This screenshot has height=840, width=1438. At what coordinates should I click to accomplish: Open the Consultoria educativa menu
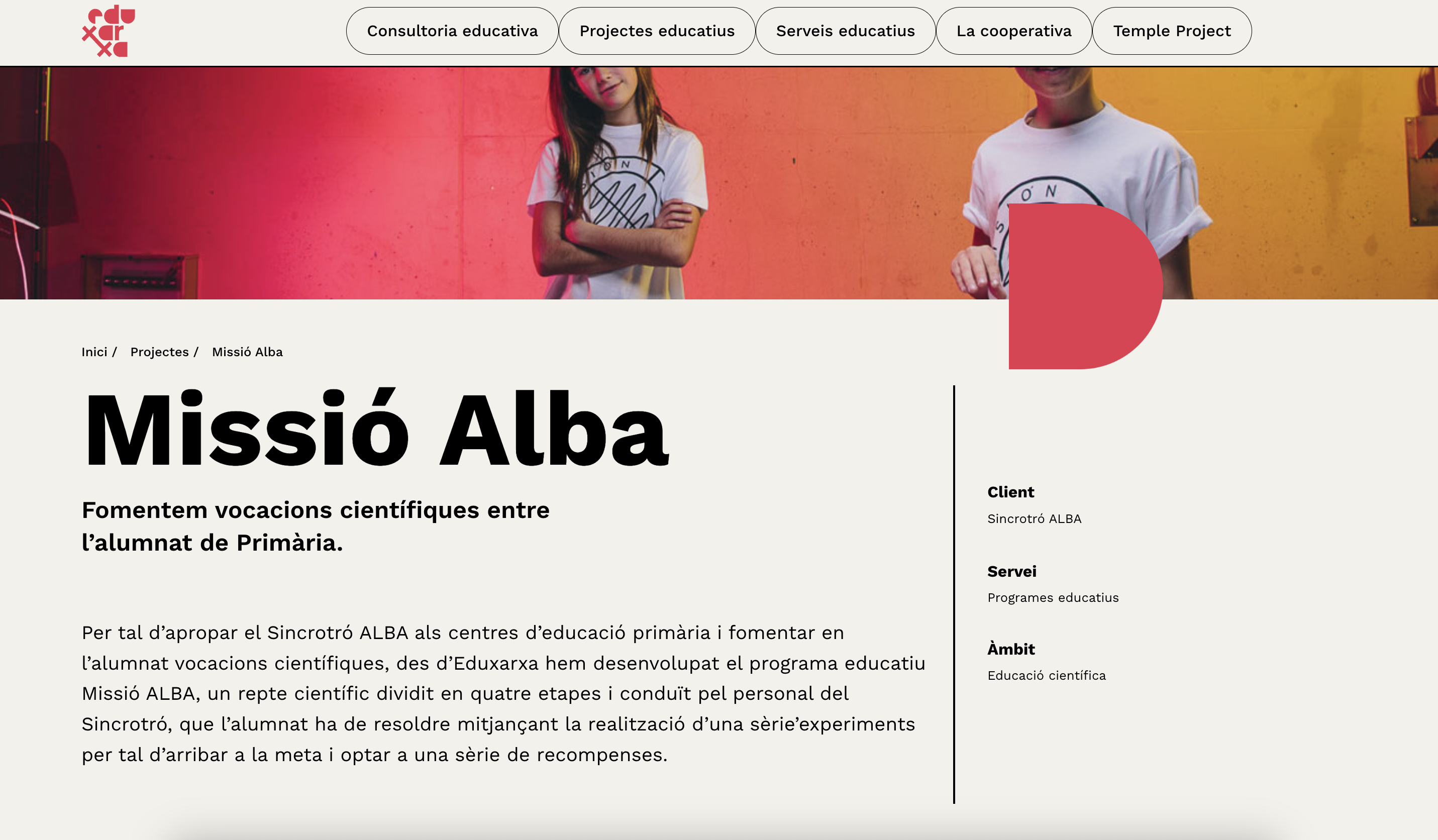(x=452, y=31)
